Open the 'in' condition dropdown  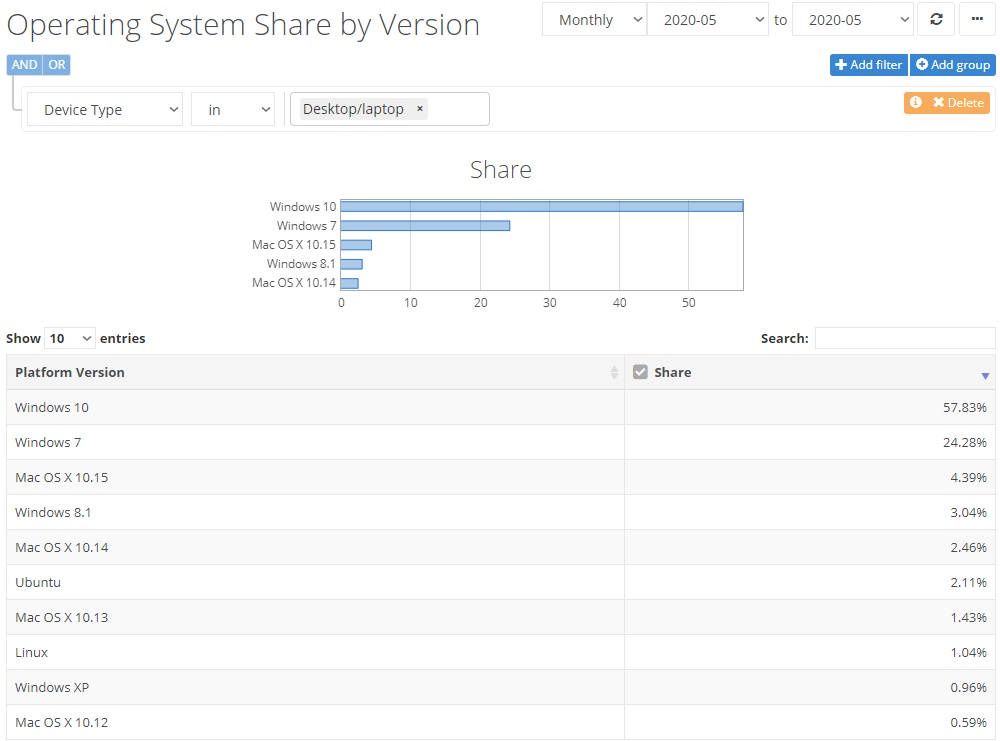[233, 110]
